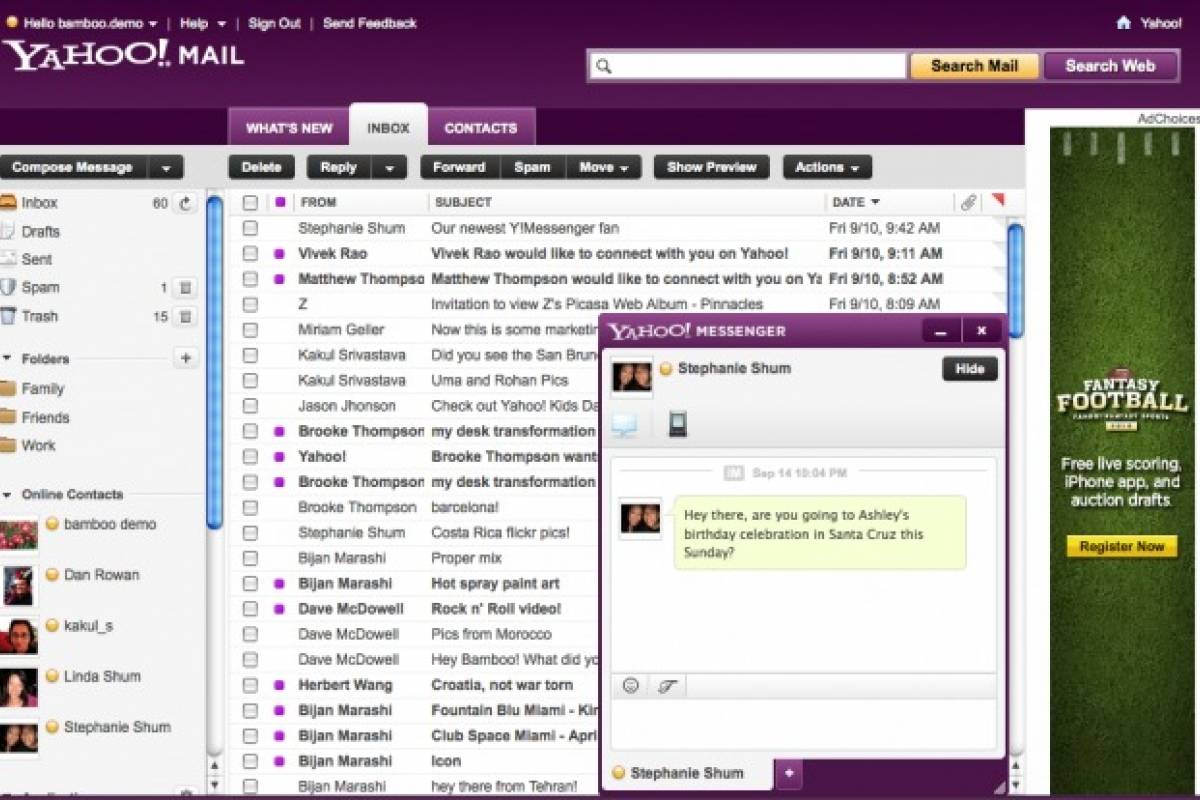Image resolution: width=1200 pixels, height=800 pixels.
Task: Add a chat tab with the plus icon
Action: coord(789,773)
